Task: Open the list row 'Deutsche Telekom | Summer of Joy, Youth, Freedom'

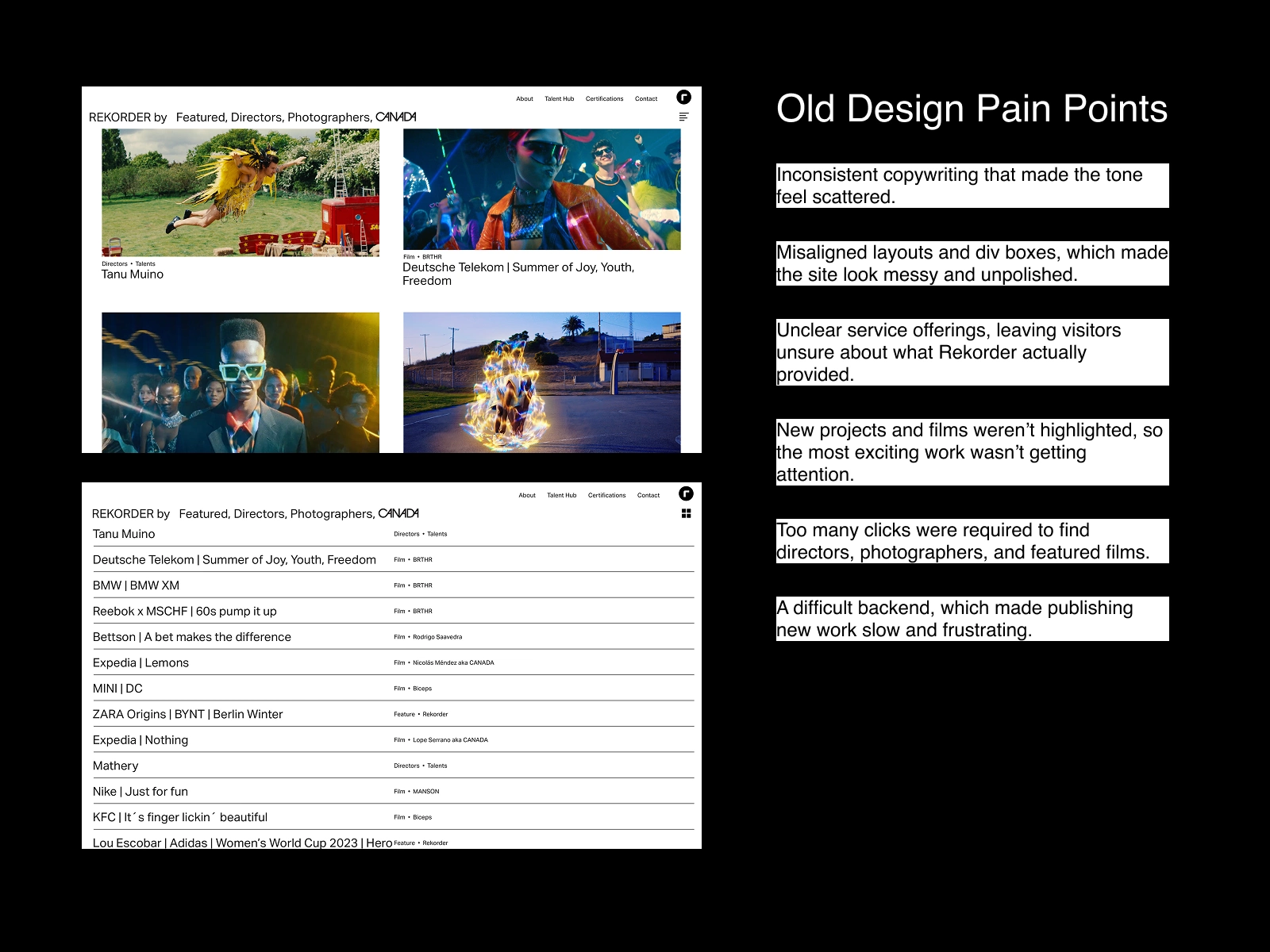Action: click(393, 559)
